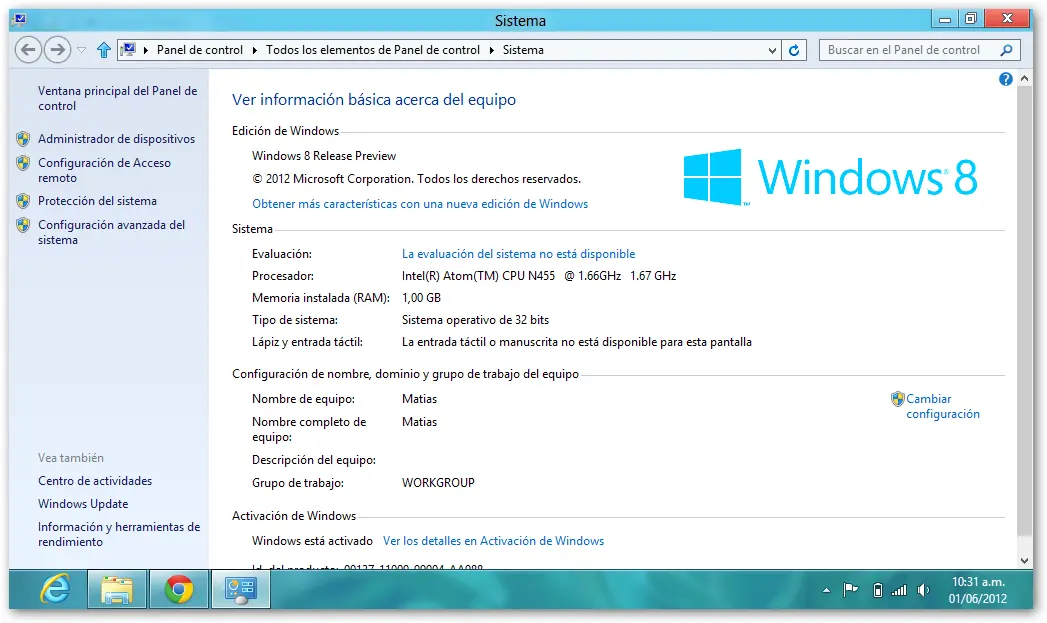The image size is (1047, 623).
Task: Open Ver los detalles en Activación de Windows
Action: [x=493, y=541]
